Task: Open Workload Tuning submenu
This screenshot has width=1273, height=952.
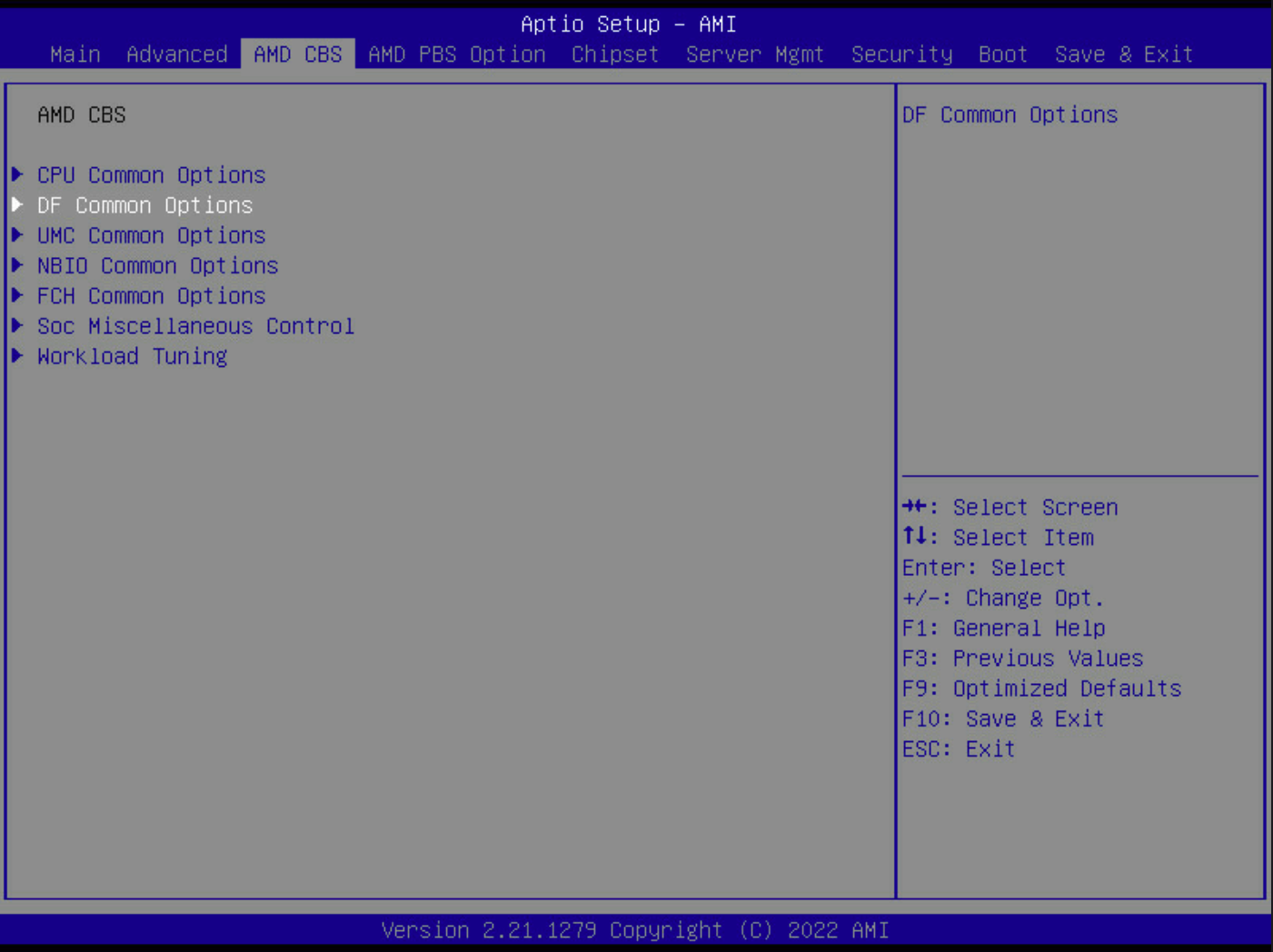Action: point(133,356)
